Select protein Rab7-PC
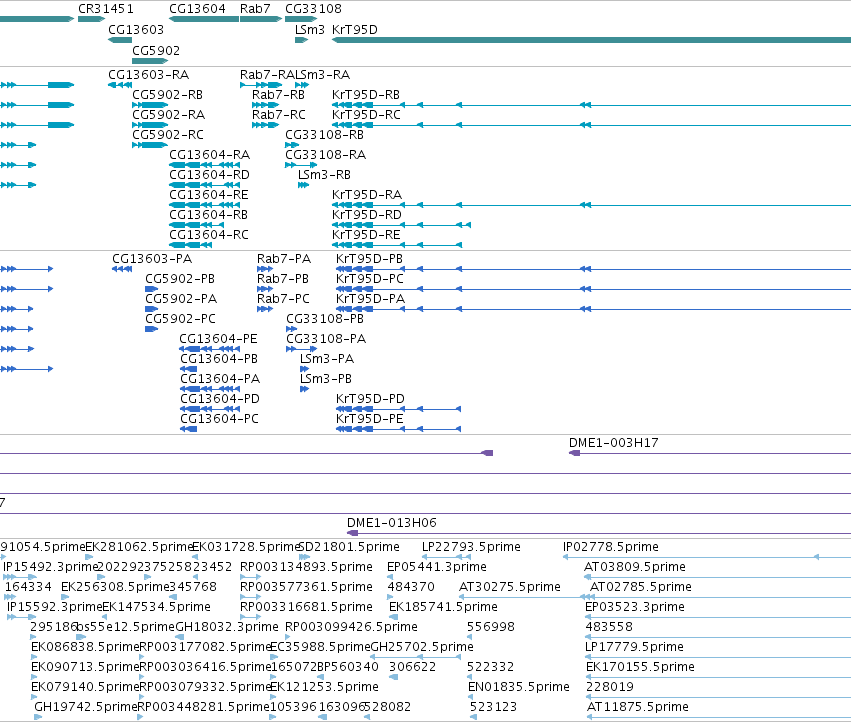Screen dimensions: 851x722 click(283, 299)
